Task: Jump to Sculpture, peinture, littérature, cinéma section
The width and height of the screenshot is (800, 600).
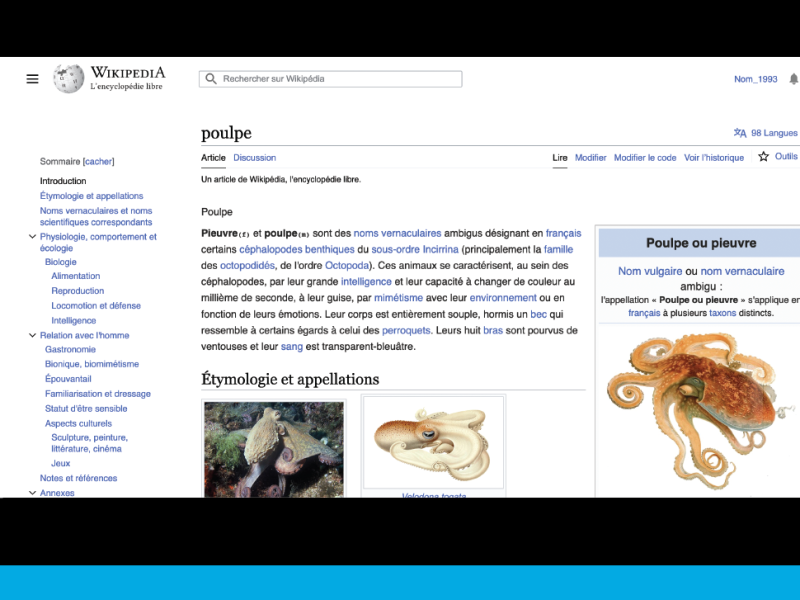Action: pos(89,443)
